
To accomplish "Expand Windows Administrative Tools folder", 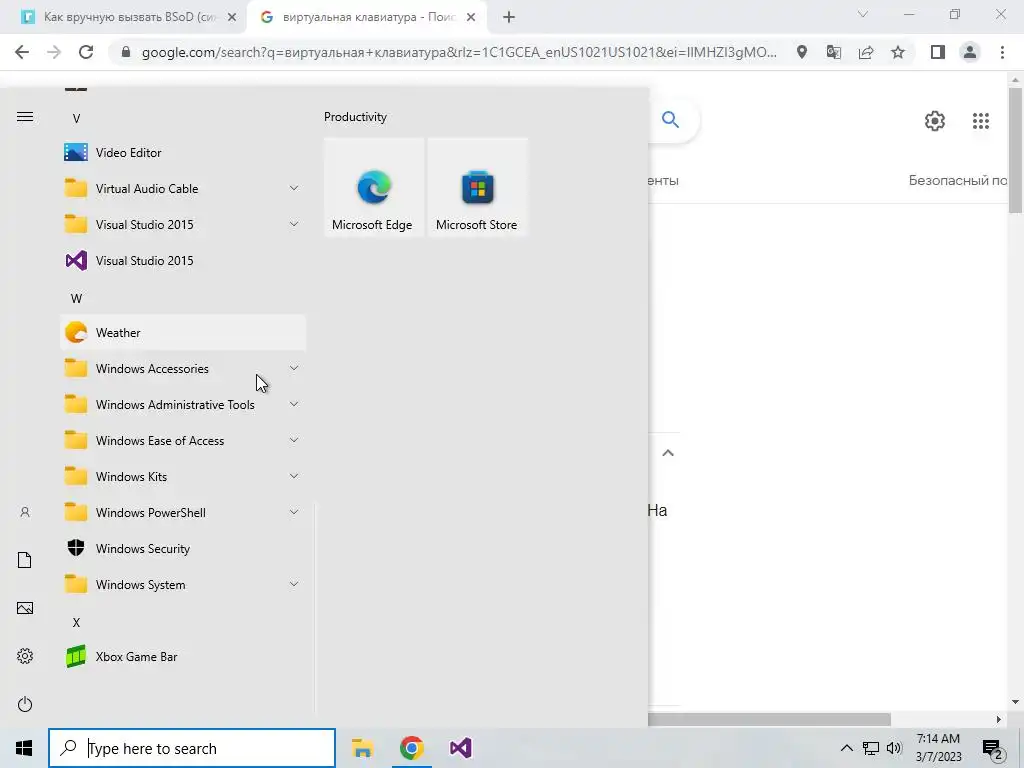I will click(x=183, y=404).
